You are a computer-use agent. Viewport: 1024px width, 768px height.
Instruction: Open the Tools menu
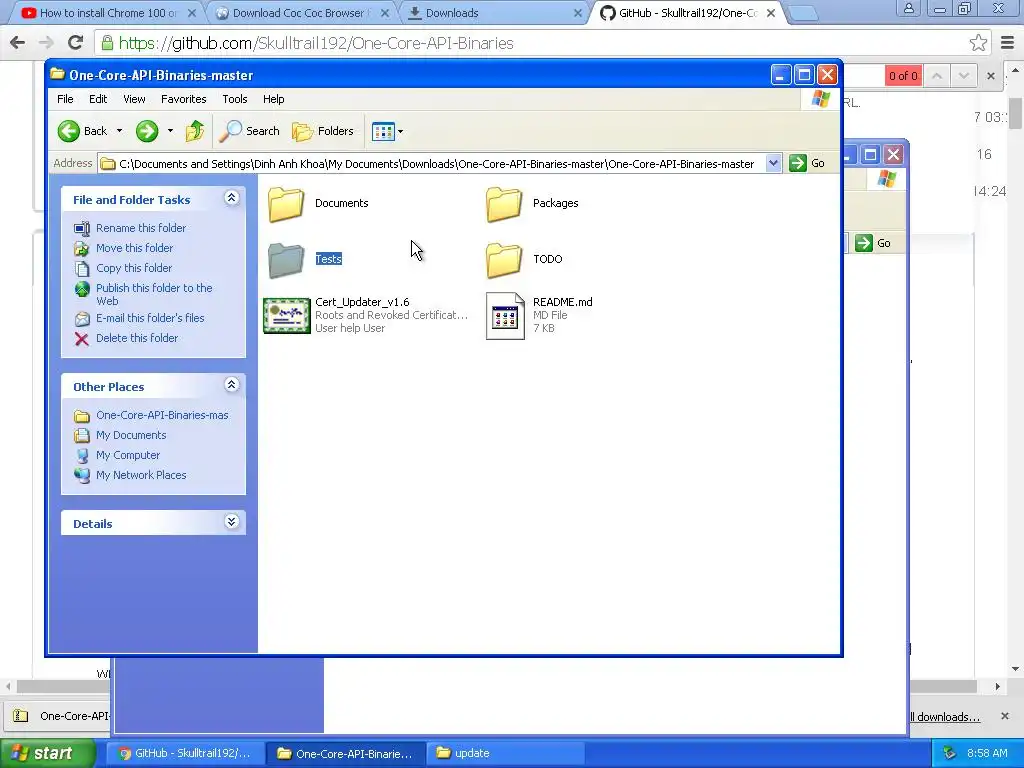pyautogui.click(x=234, y=99)
